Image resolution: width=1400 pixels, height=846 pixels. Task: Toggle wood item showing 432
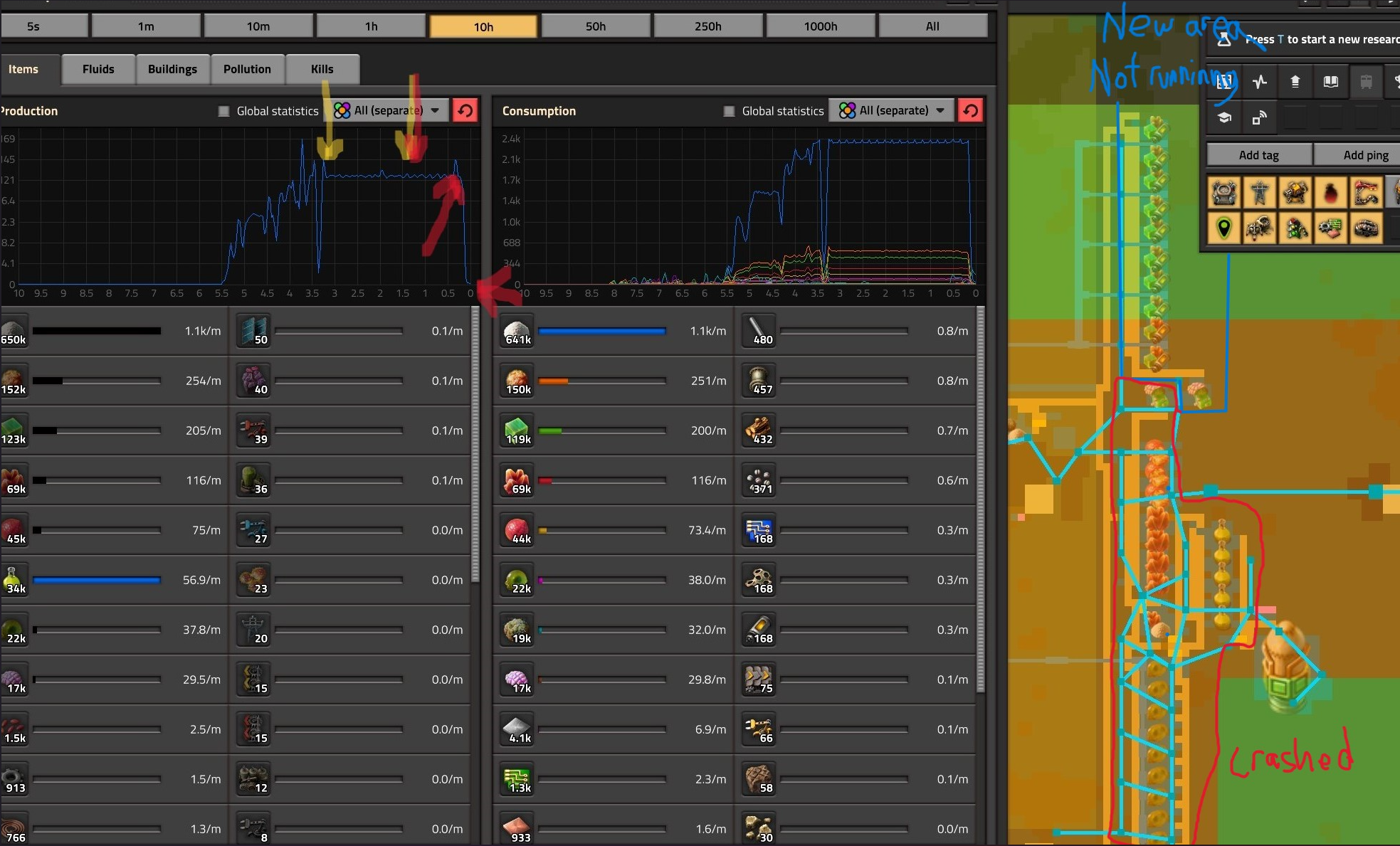758,430
